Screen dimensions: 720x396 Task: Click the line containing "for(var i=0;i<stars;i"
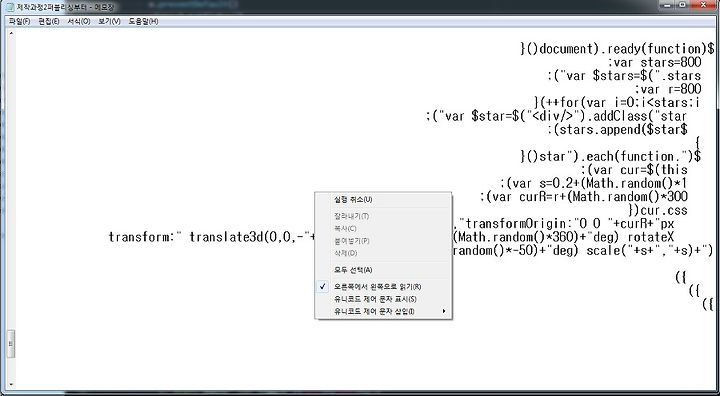pyautogui.click(x=618, y=102)
